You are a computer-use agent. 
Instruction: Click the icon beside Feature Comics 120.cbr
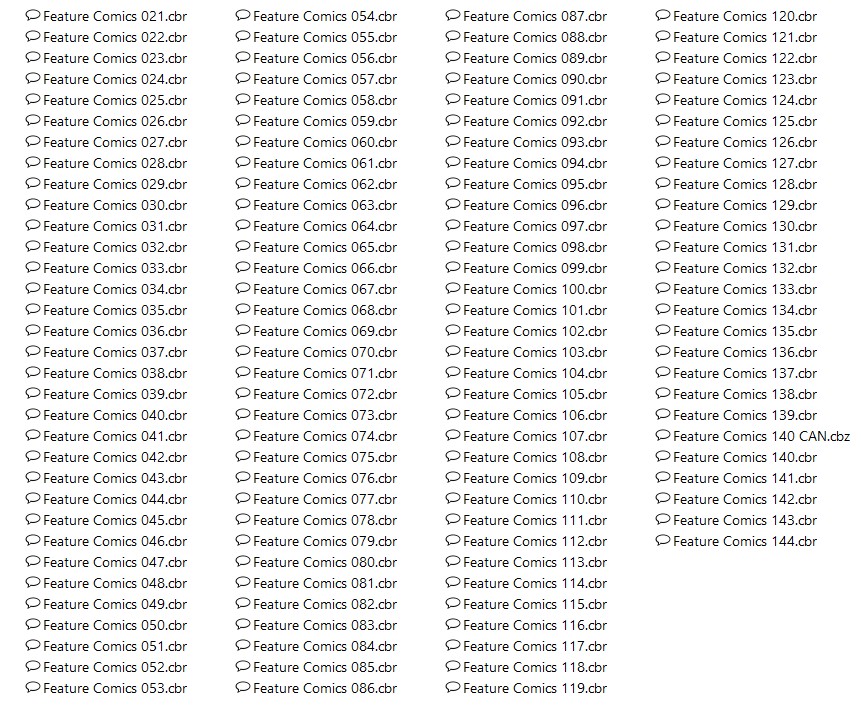pyautogui.click(x=663, y=16)
